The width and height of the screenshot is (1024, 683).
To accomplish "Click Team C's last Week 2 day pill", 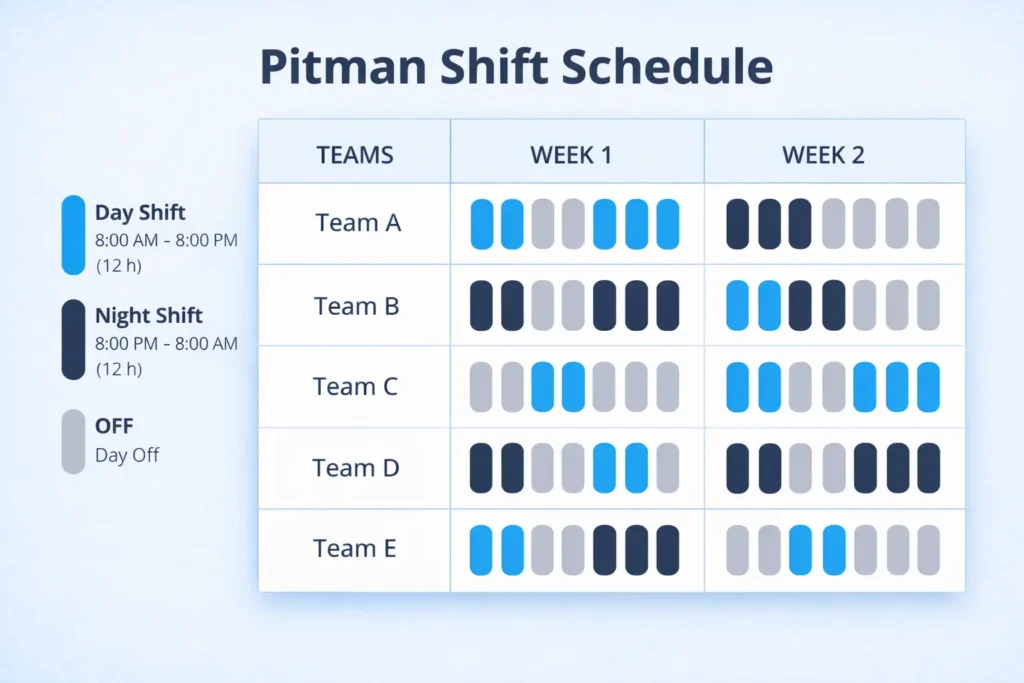I will [928, 387].
